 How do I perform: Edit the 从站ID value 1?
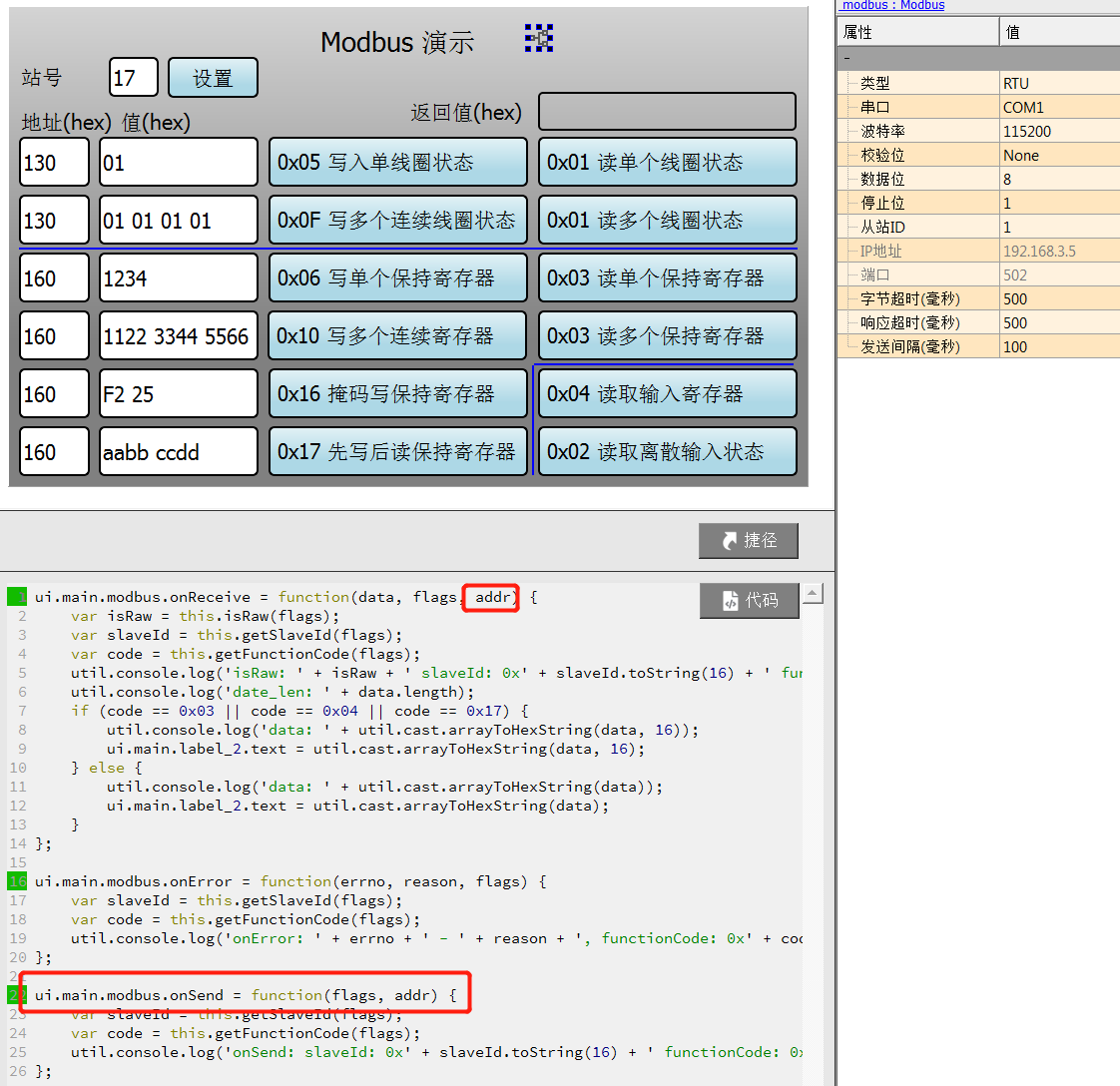point(1060,227)
